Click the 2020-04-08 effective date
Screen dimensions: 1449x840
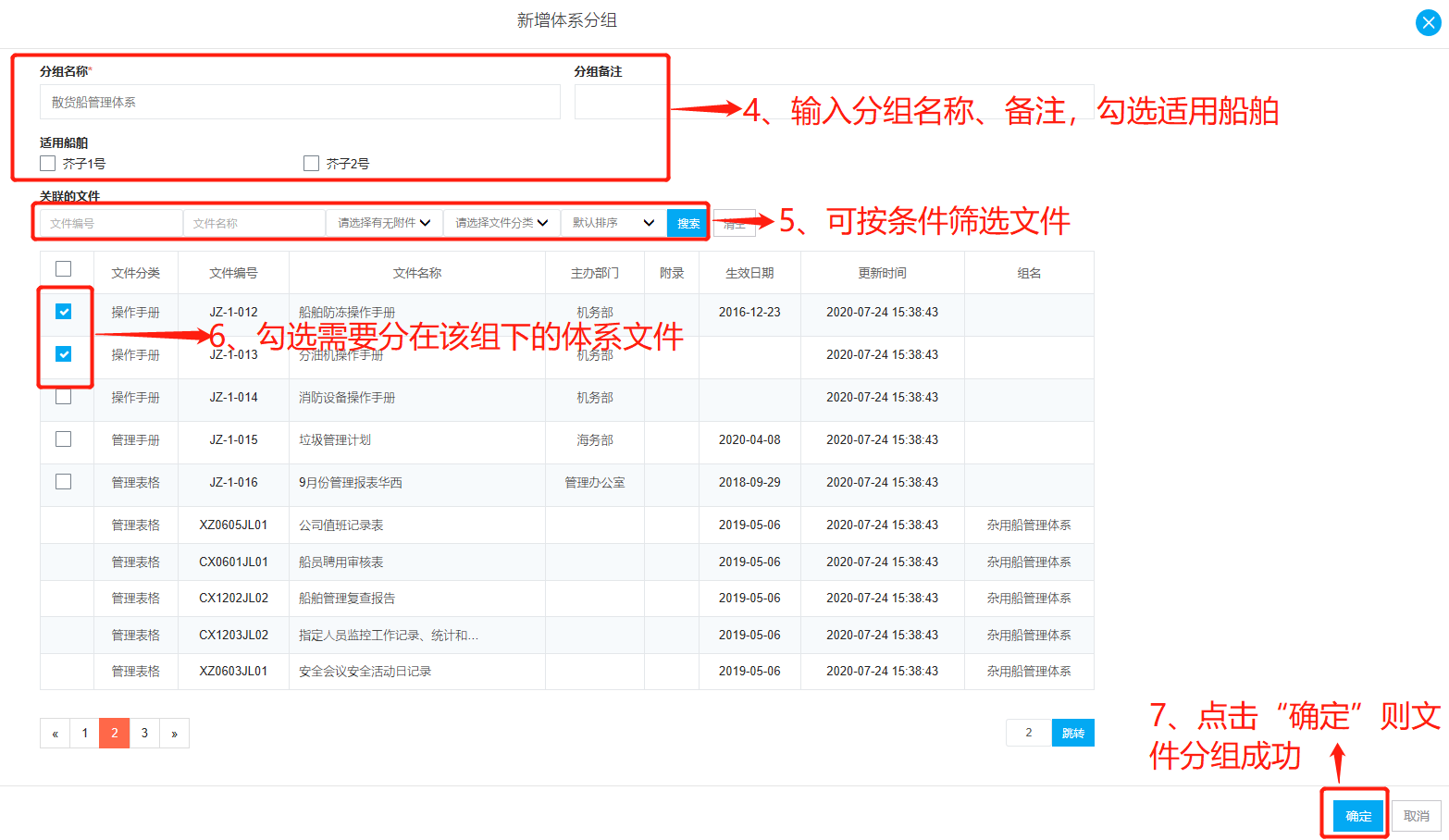pos(749,440)
